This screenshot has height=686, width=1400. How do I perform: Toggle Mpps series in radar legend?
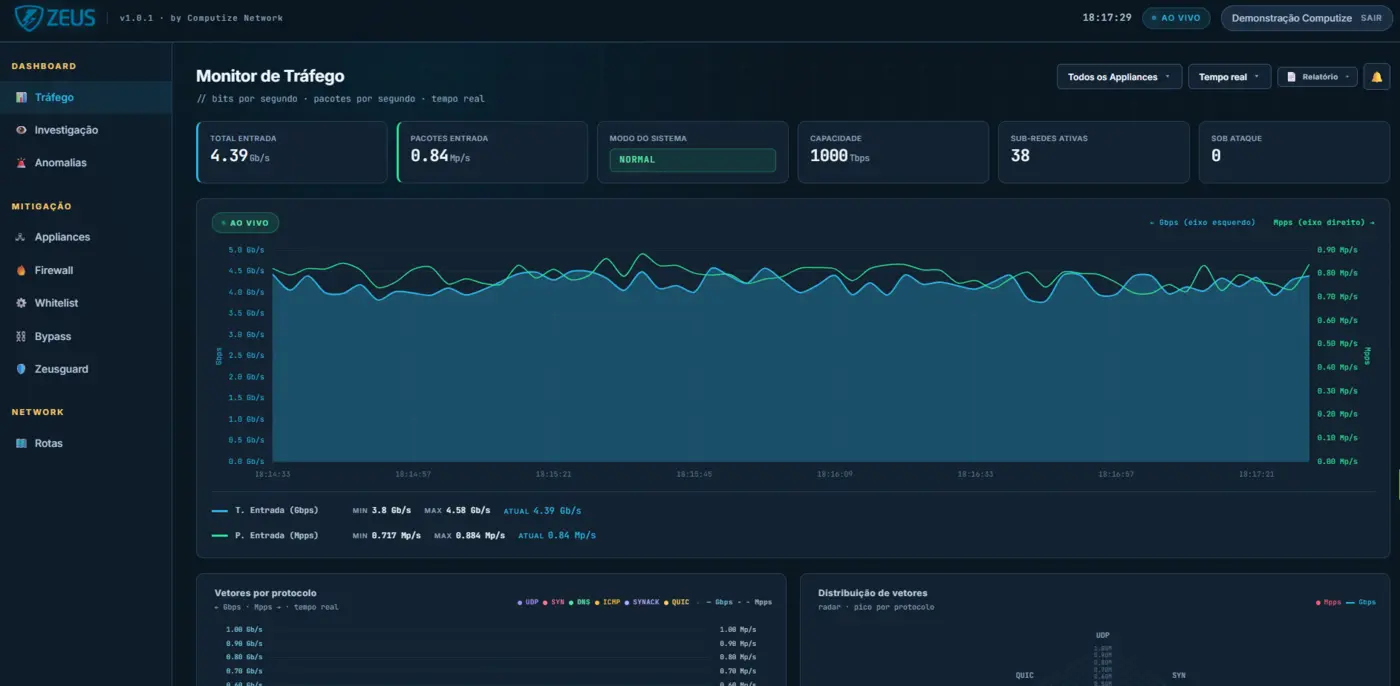point(1329,603)
